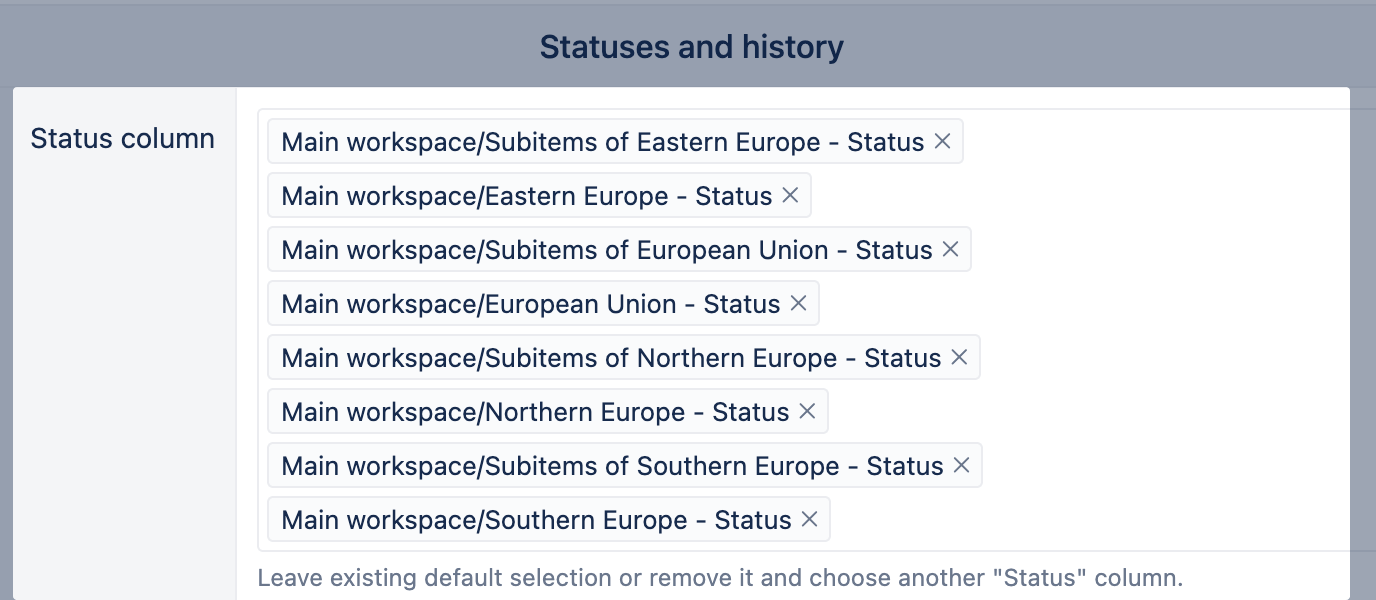Click the default selection hint text

(720, 578)
